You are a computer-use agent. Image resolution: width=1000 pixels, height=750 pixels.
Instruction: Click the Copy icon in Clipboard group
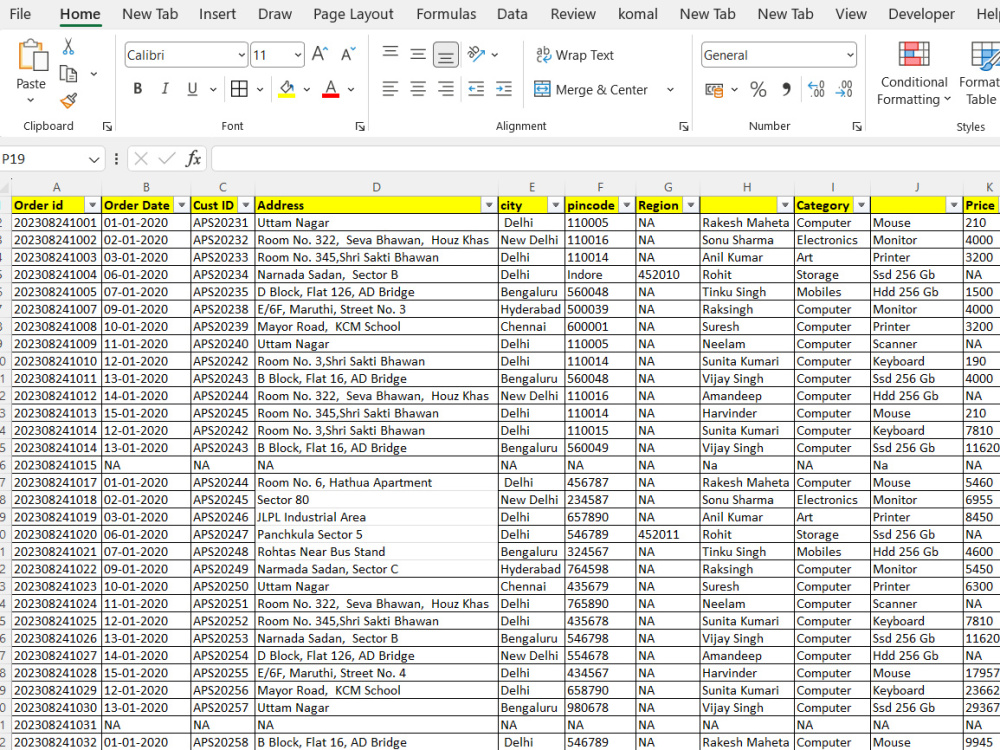tap(68, 74)
